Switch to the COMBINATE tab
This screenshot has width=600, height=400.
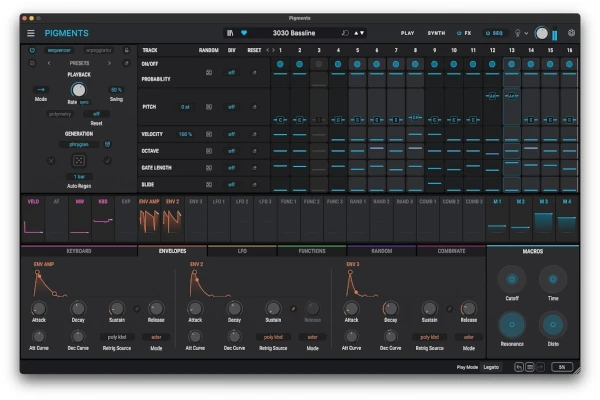[x=451, y=251]
